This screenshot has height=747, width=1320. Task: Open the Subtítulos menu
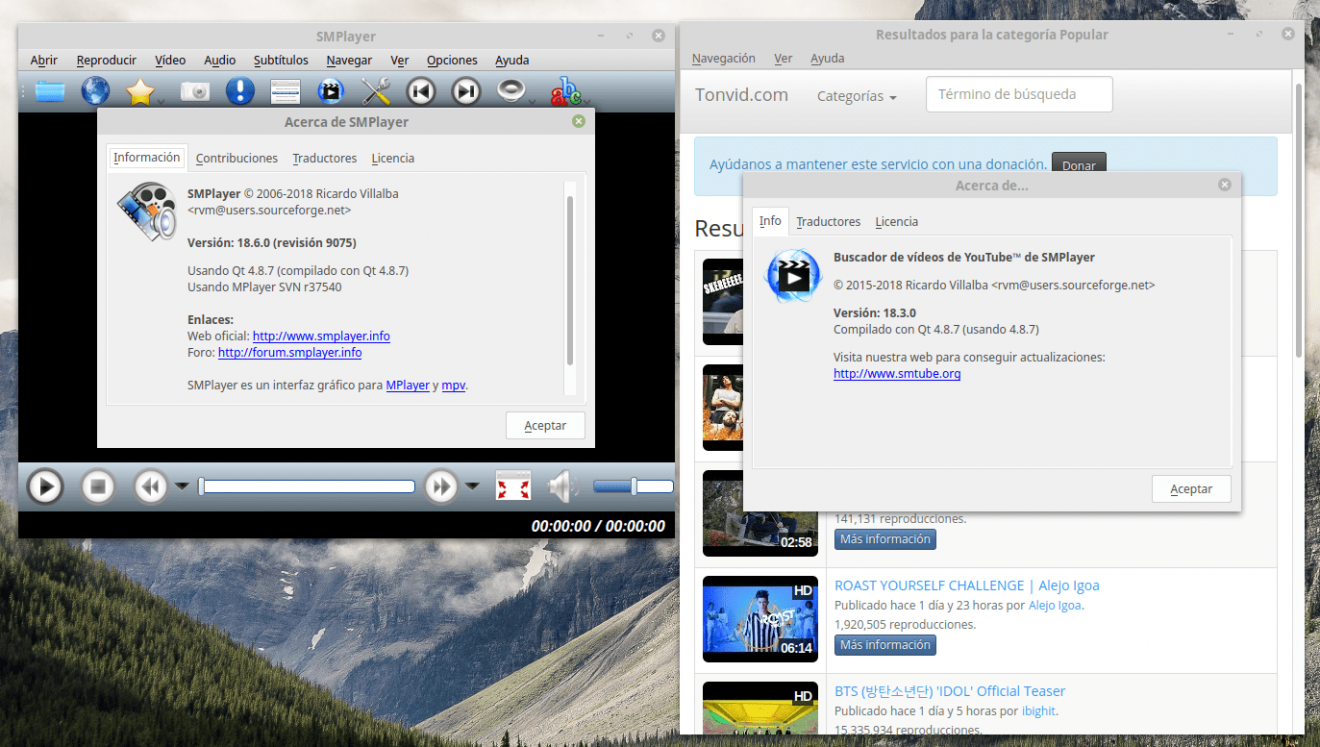click(281, 60)
